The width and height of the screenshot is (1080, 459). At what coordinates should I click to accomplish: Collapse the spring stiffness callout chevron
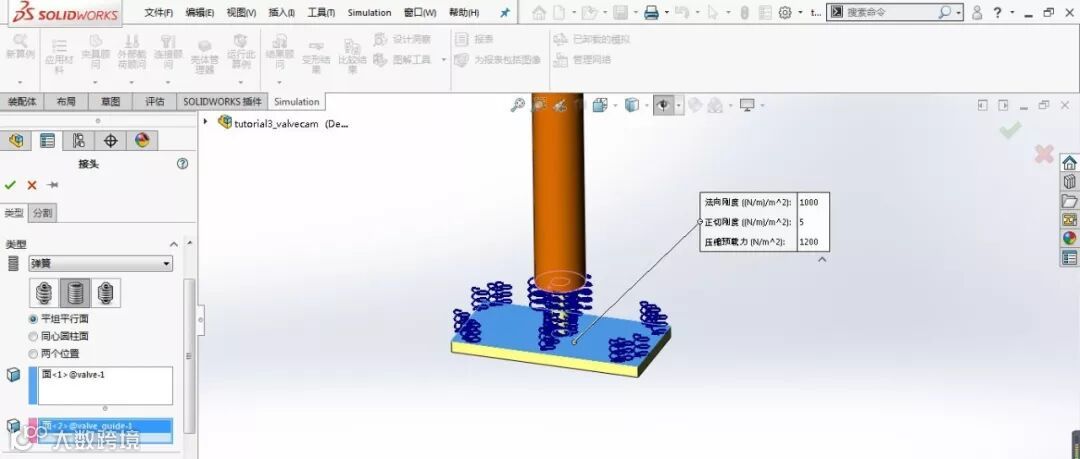[x=821, y=260]
